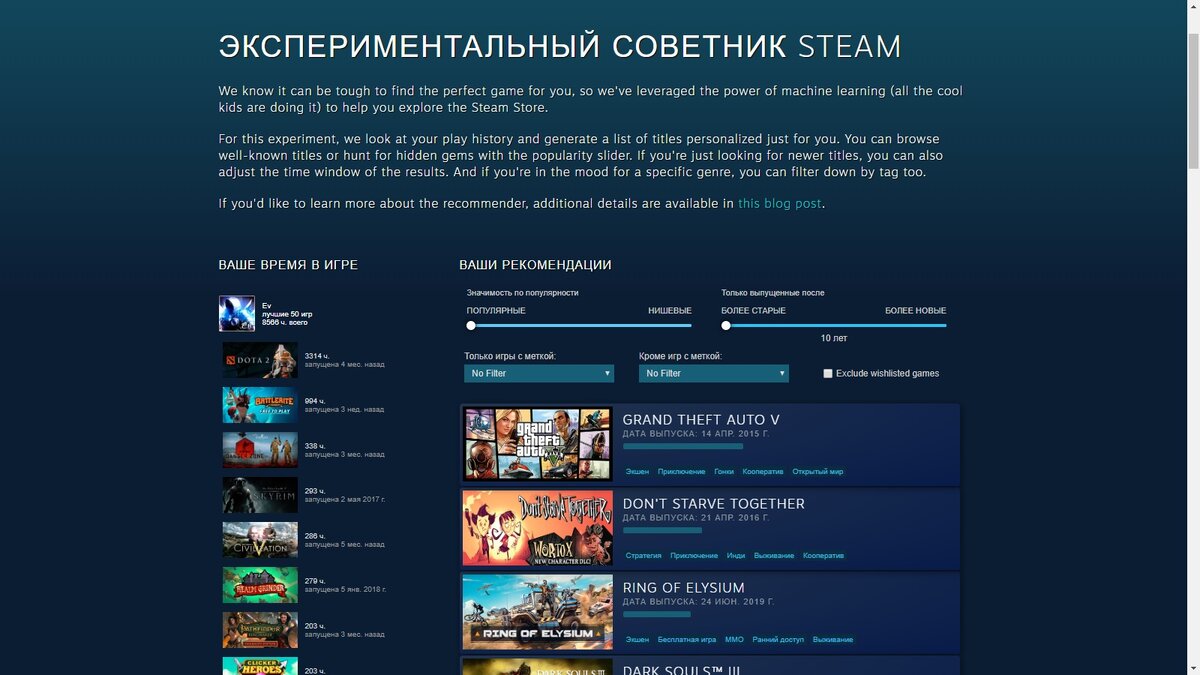Open the Dota 2 game thumbnail
Image resolution: width=1200 pixels, height=675 pixels.
point(260,361)
